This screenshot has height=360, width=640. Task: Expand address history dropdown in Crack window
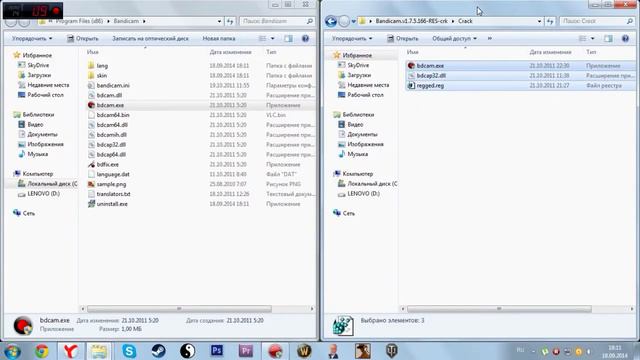click(x=539, y=21)
